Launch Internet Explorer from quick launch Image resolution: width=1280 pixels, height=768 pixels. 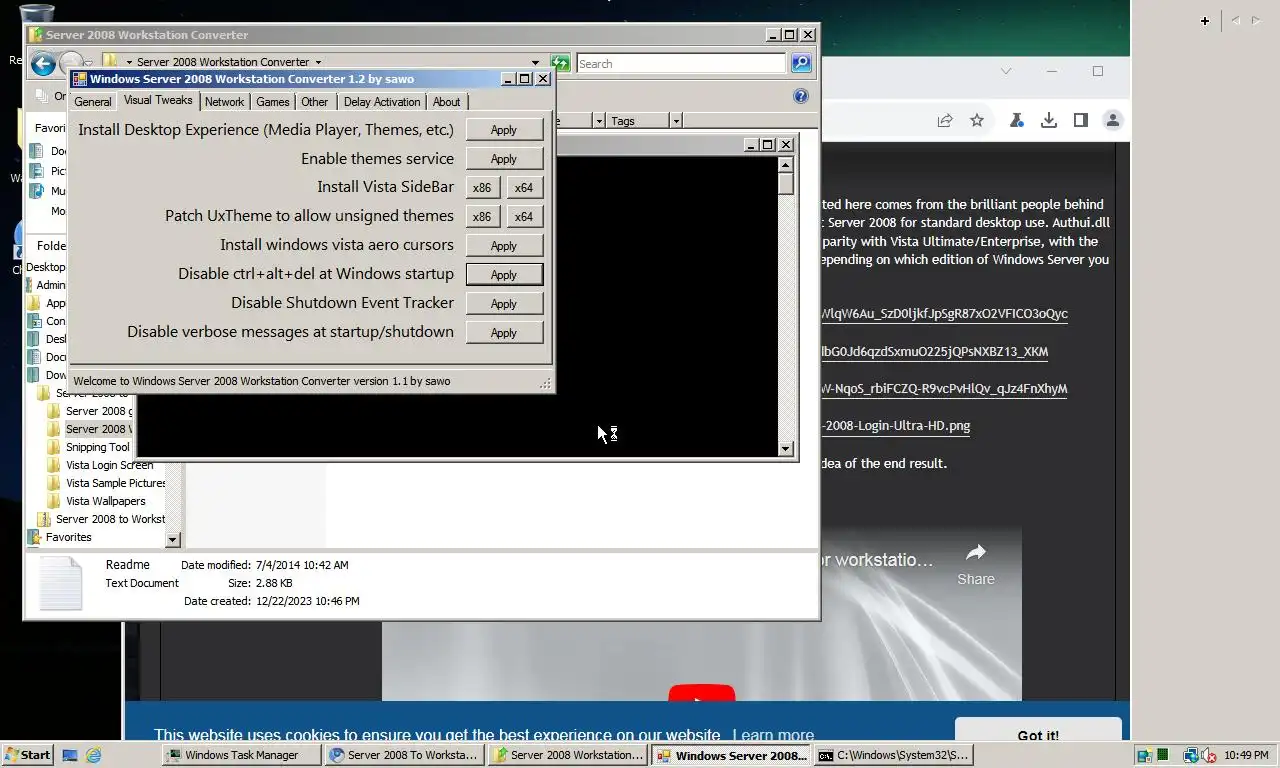click(94, 755)
